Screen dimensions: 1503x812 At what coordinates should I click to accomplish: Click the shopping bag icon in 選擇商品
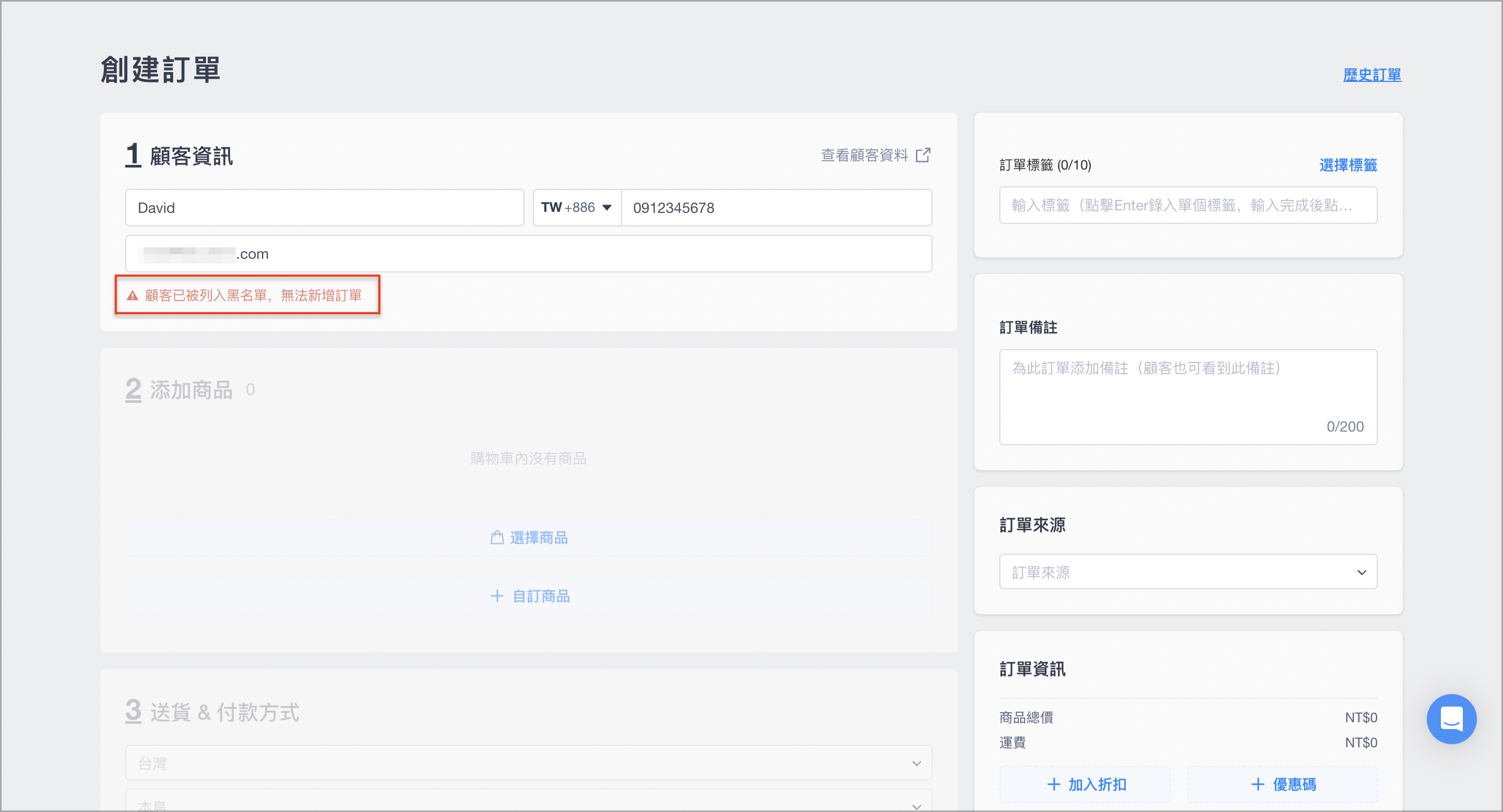[x=497, y=538]
